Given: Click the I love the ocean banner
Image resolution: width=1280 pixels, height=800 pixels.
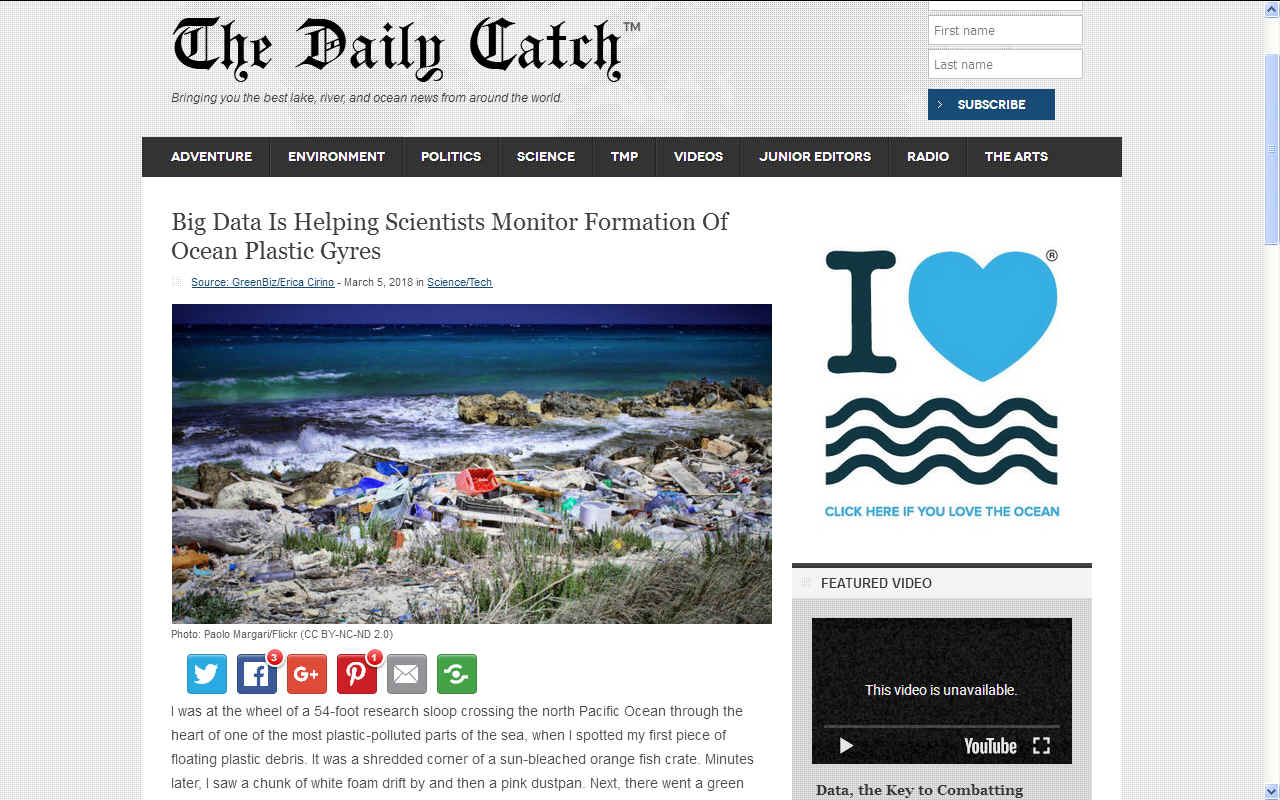Looking at the screenshot, I should point(942,382).
